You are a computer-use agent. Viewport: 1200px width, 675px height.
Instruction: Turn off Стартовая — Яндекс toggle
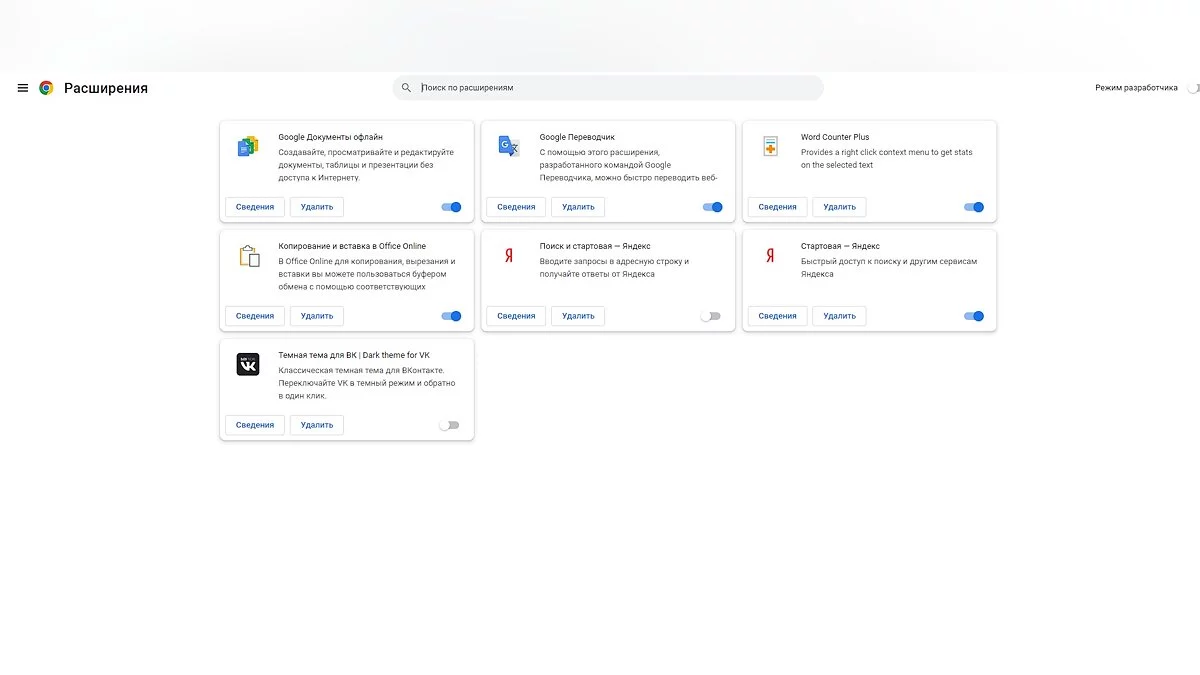(x=974, y=316)
